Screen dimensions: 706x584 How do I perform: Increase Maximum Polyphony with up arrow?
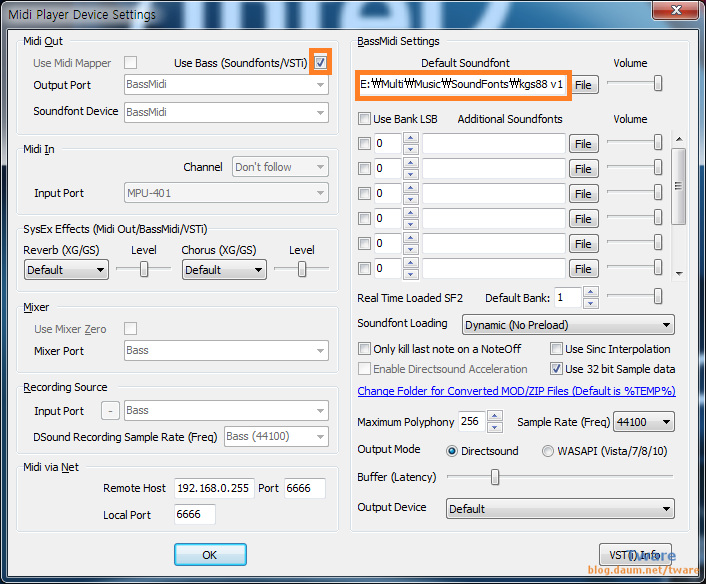(x=494, y=416)
